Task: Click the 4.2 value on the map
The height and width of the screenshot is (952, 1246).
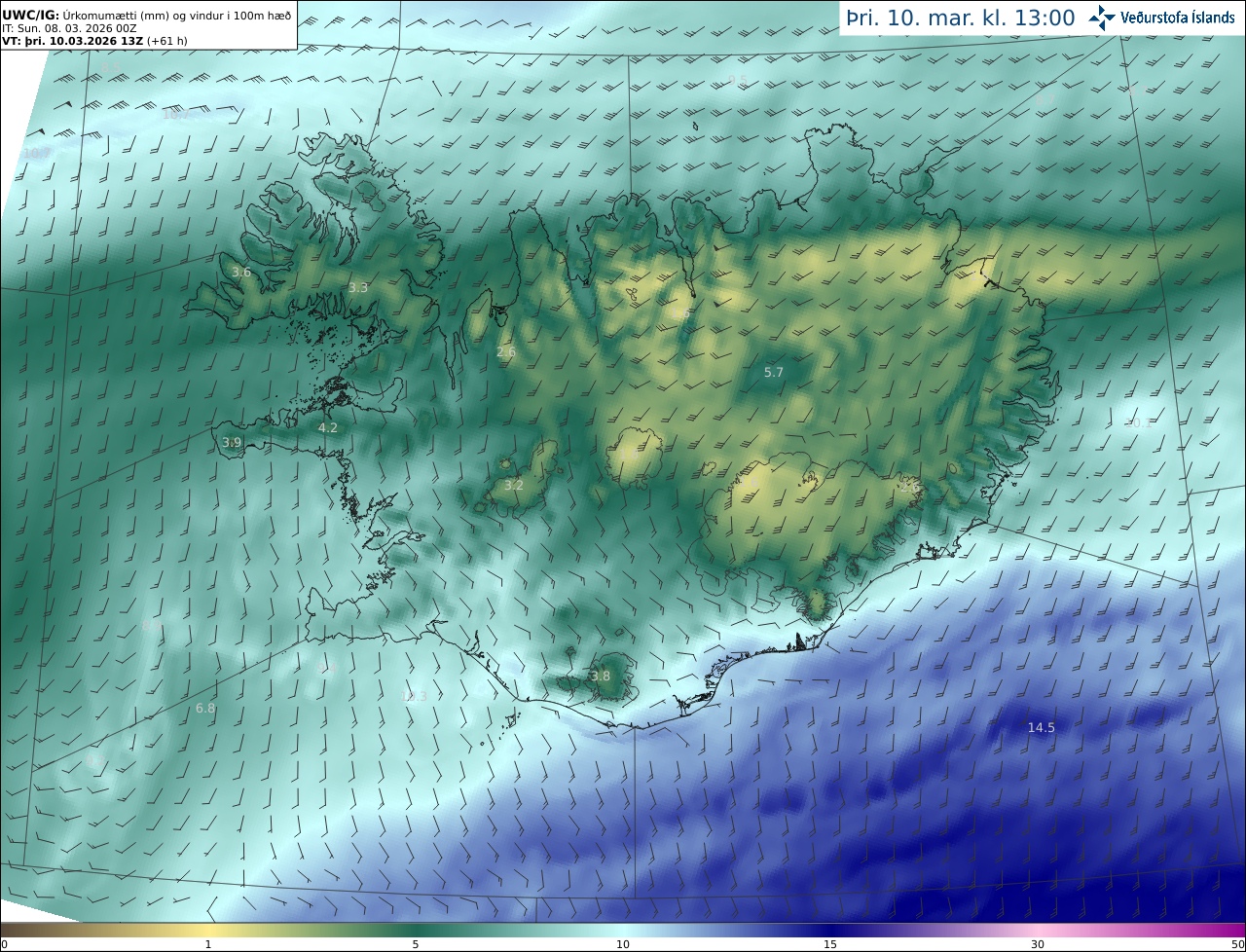Action: pyautogui.click(x=328, y=427)
